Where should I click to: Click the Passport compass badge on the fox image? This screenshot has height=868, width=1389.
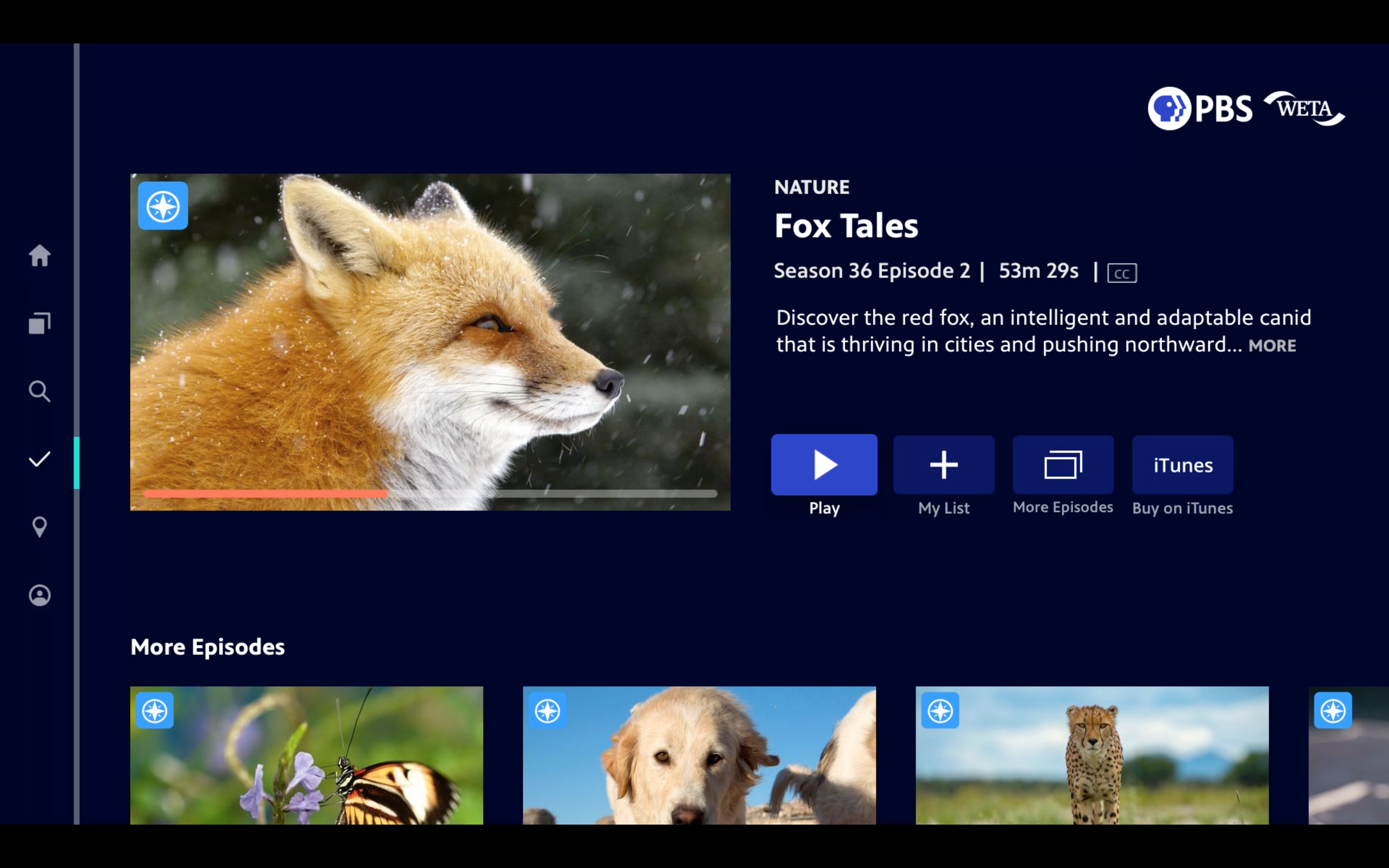163,206
